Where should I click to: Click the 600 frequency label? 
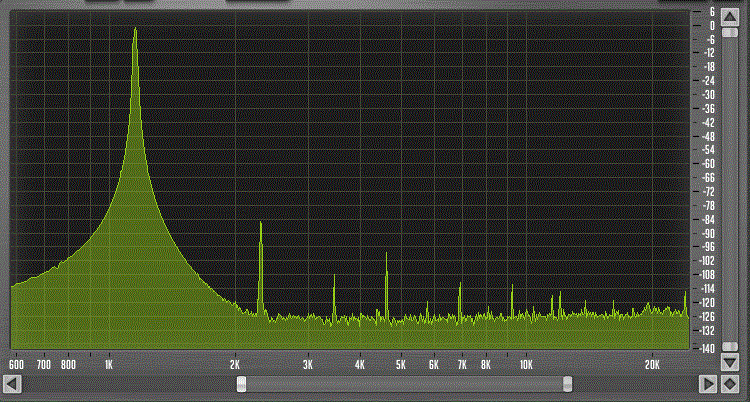pos(17,365)
